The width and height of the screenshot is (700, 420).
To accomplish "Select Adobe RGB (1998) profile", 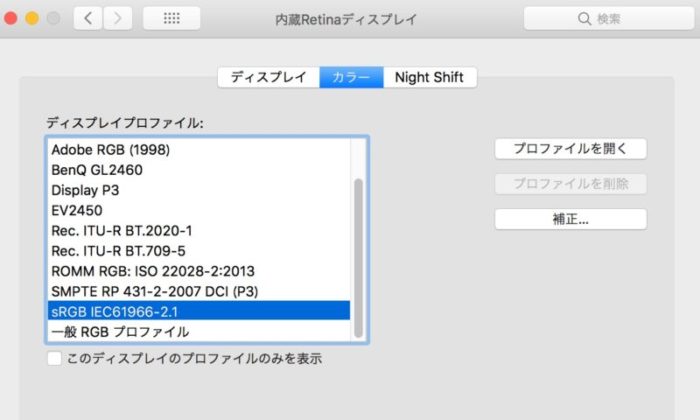I will [x=199, y=150].
